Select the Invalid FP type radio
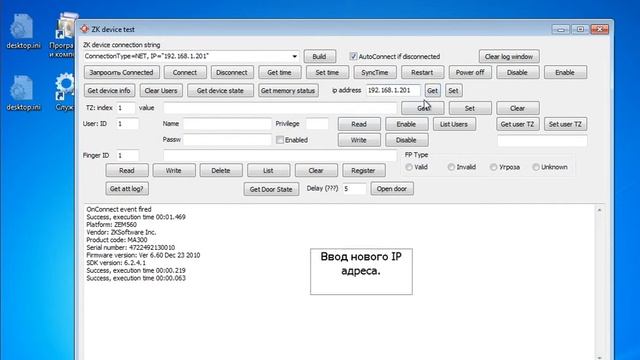The height and width of the screenshot is (360, 640). point(451,167)
